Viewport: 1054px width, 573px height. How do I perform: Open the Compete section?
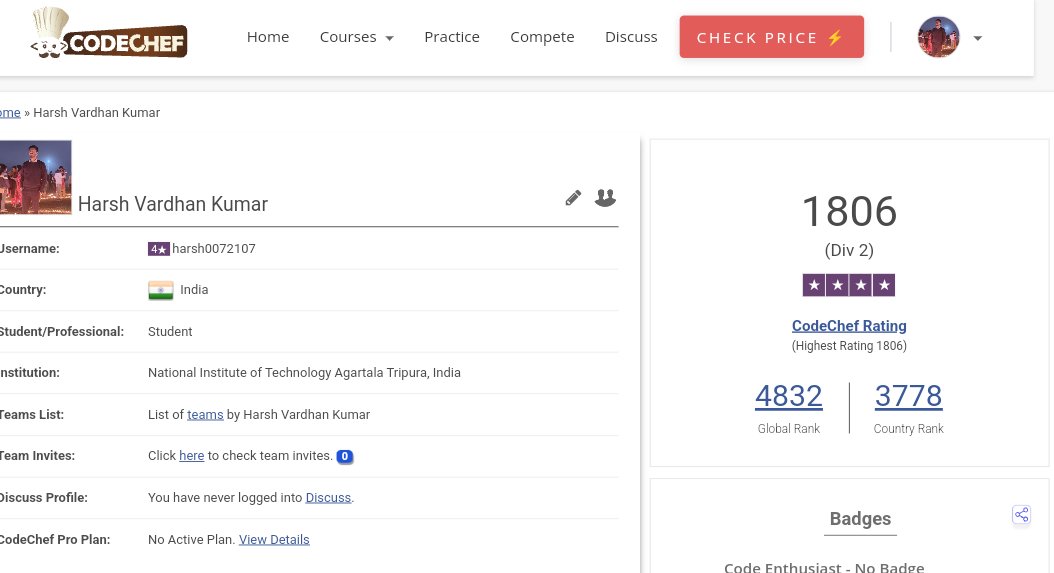542,37
